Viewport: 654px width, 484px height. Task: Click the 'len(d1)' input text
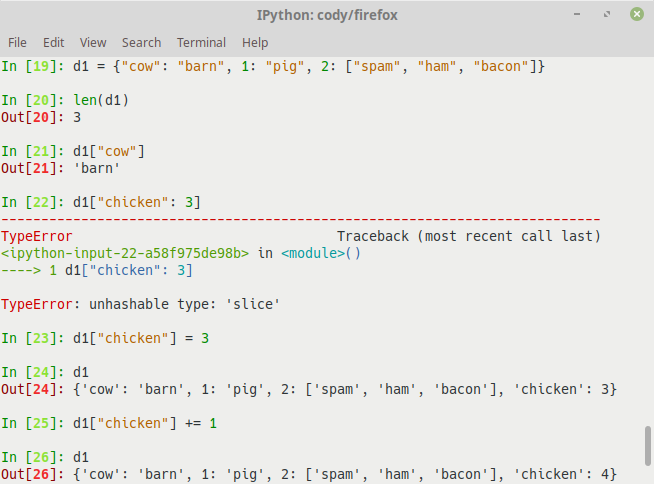tap(101, 100)
